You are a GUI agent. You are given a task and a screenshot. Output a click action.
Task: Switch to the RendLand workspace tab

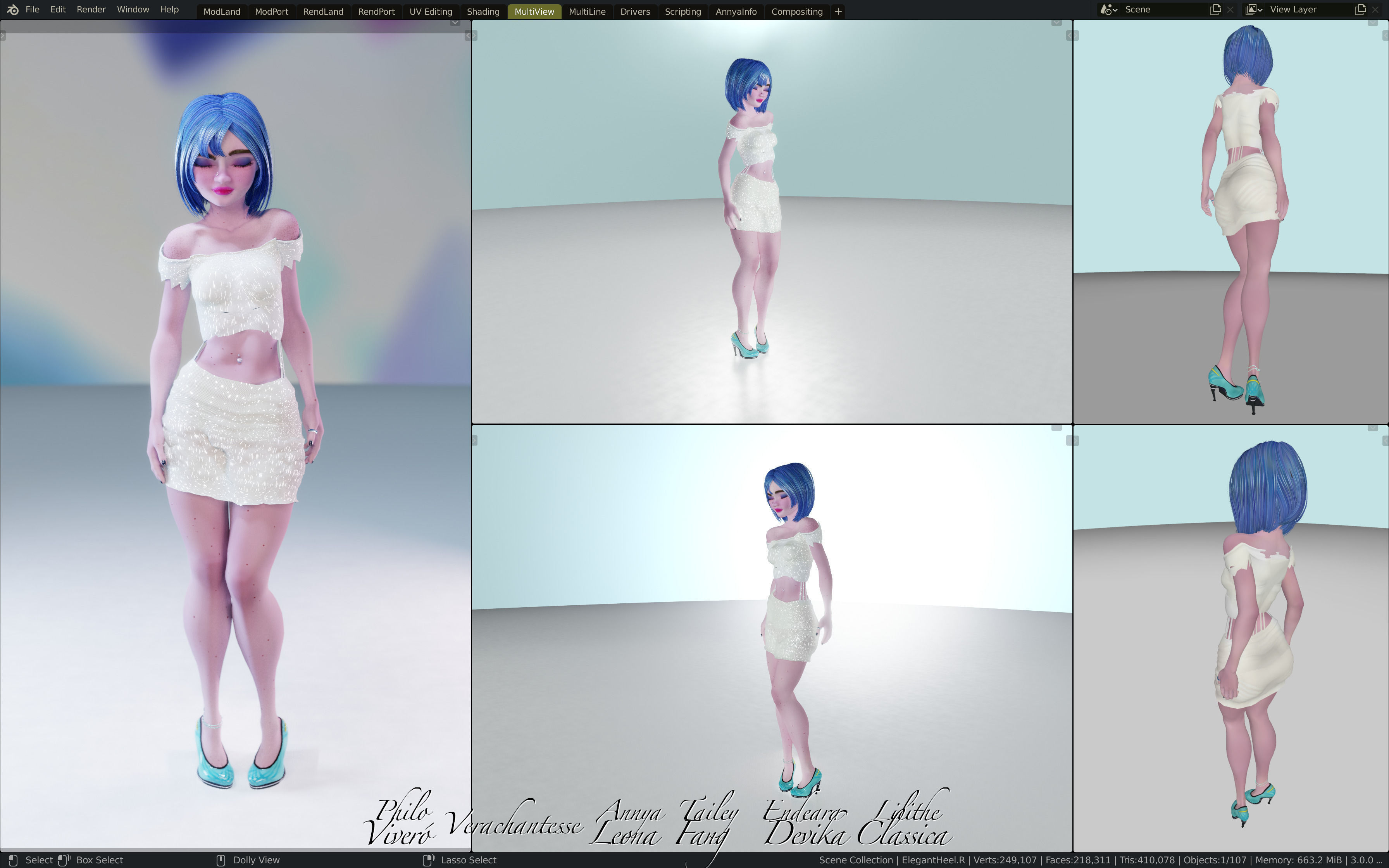[323, 12]
